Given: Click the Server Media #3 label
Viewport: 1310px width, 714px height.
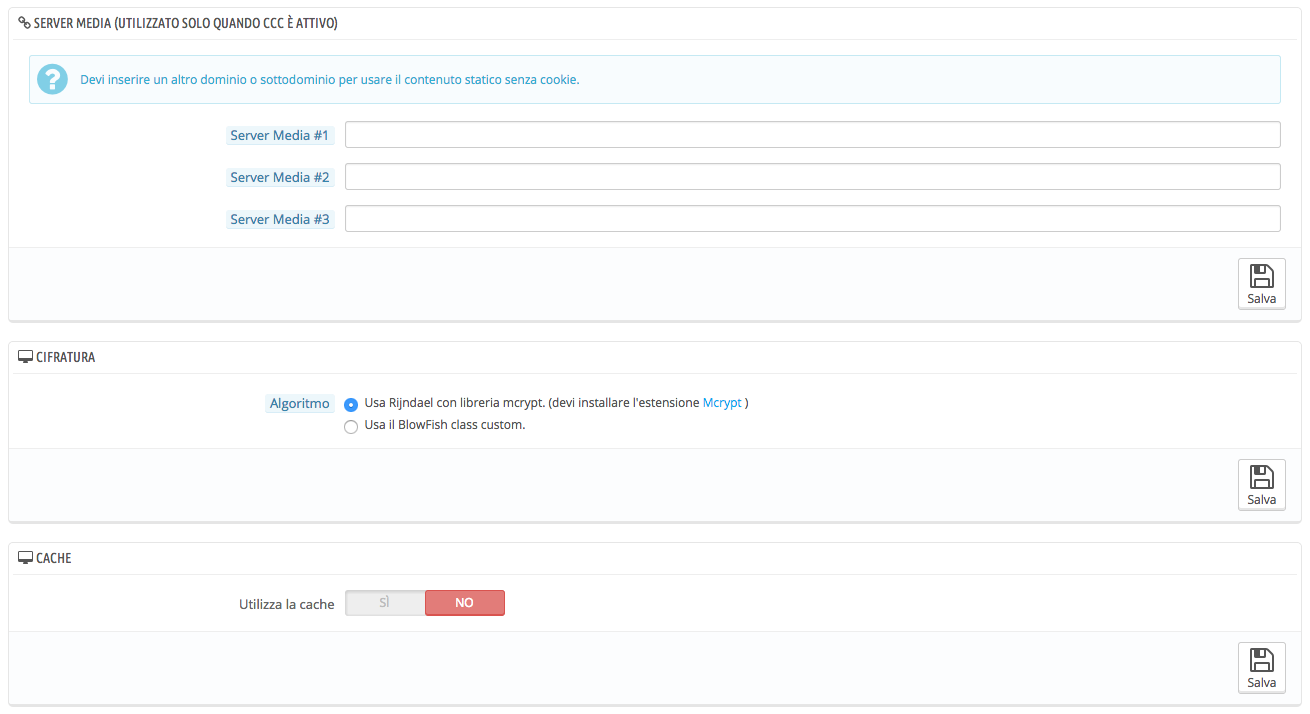Looking at the screenshot, I should [x=279, y=219].
